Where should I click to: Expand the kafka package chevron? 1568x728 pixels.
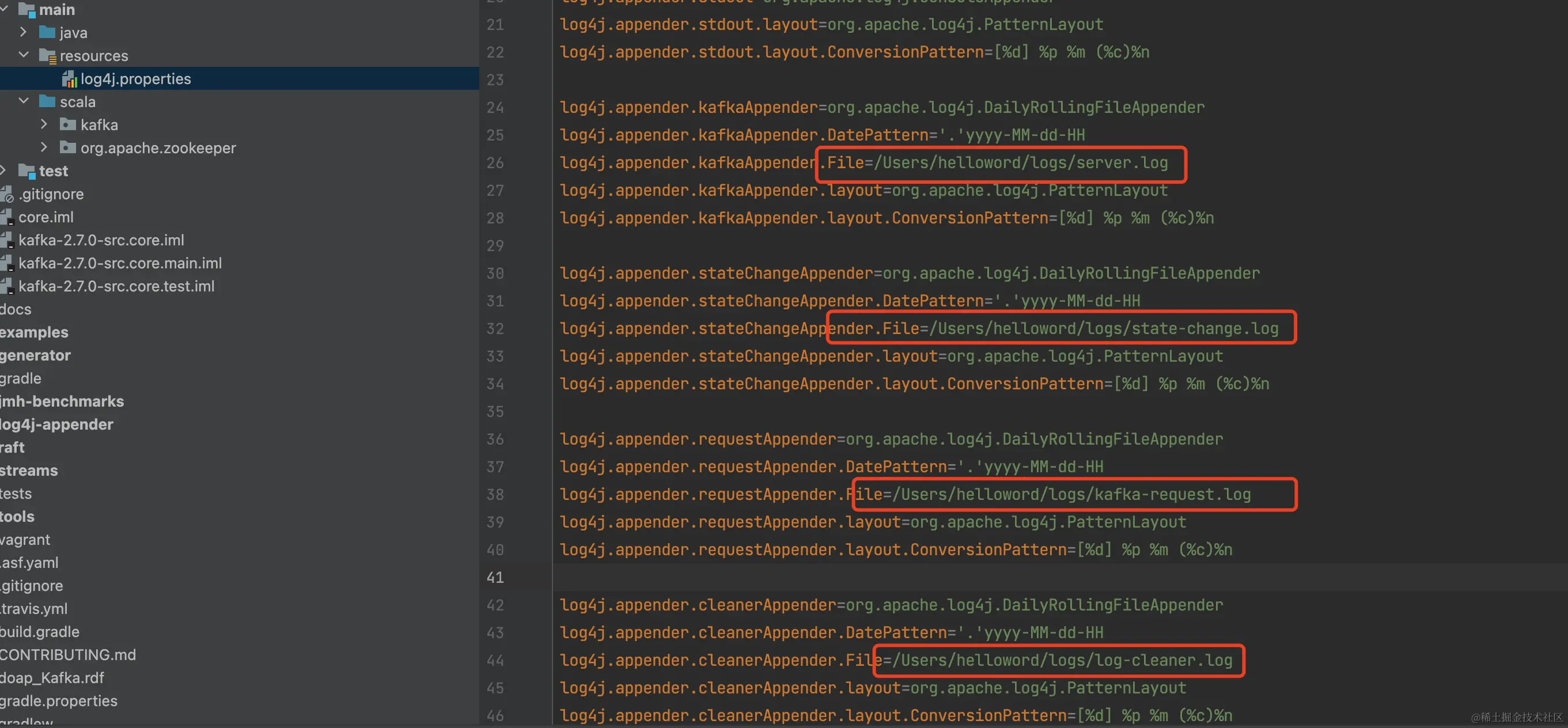44,124
